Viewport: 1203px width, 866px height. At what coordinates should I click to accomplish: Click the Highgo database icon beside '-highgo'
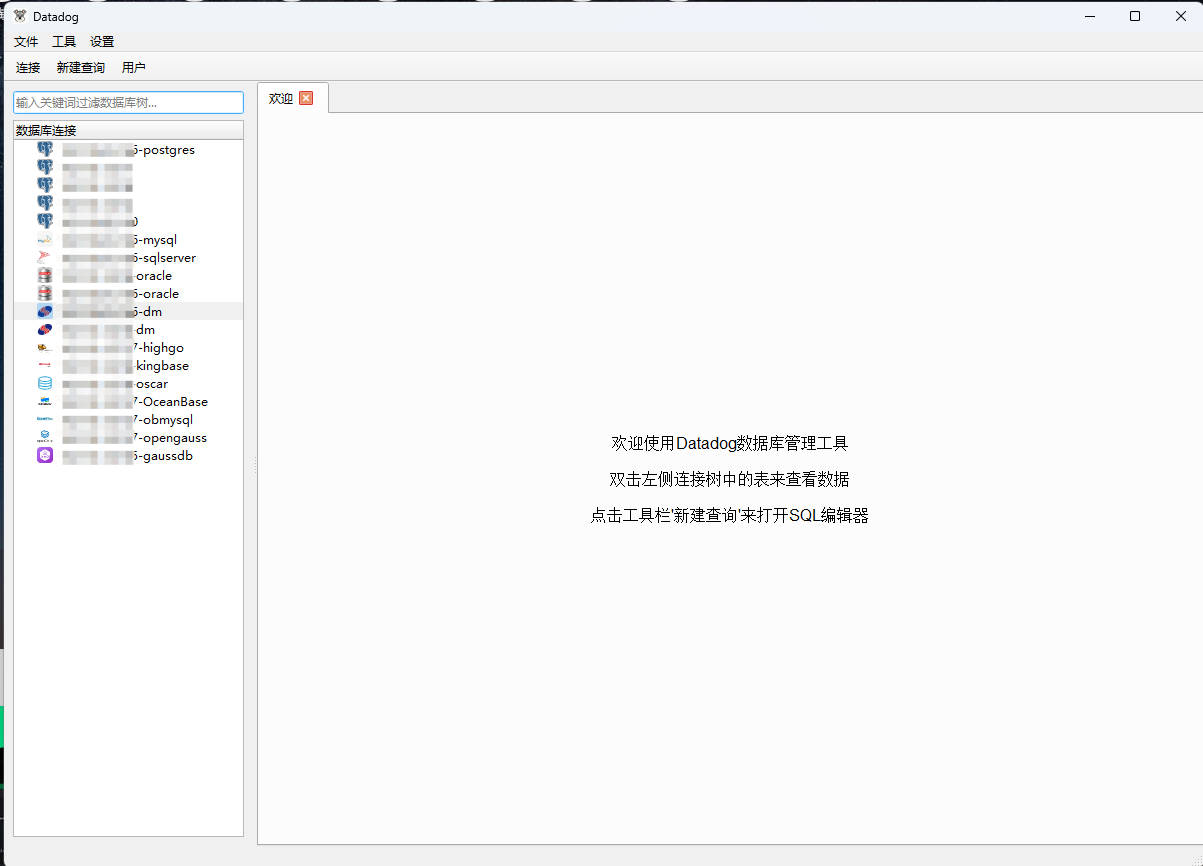pyautogui.click(x=45, y=347)
